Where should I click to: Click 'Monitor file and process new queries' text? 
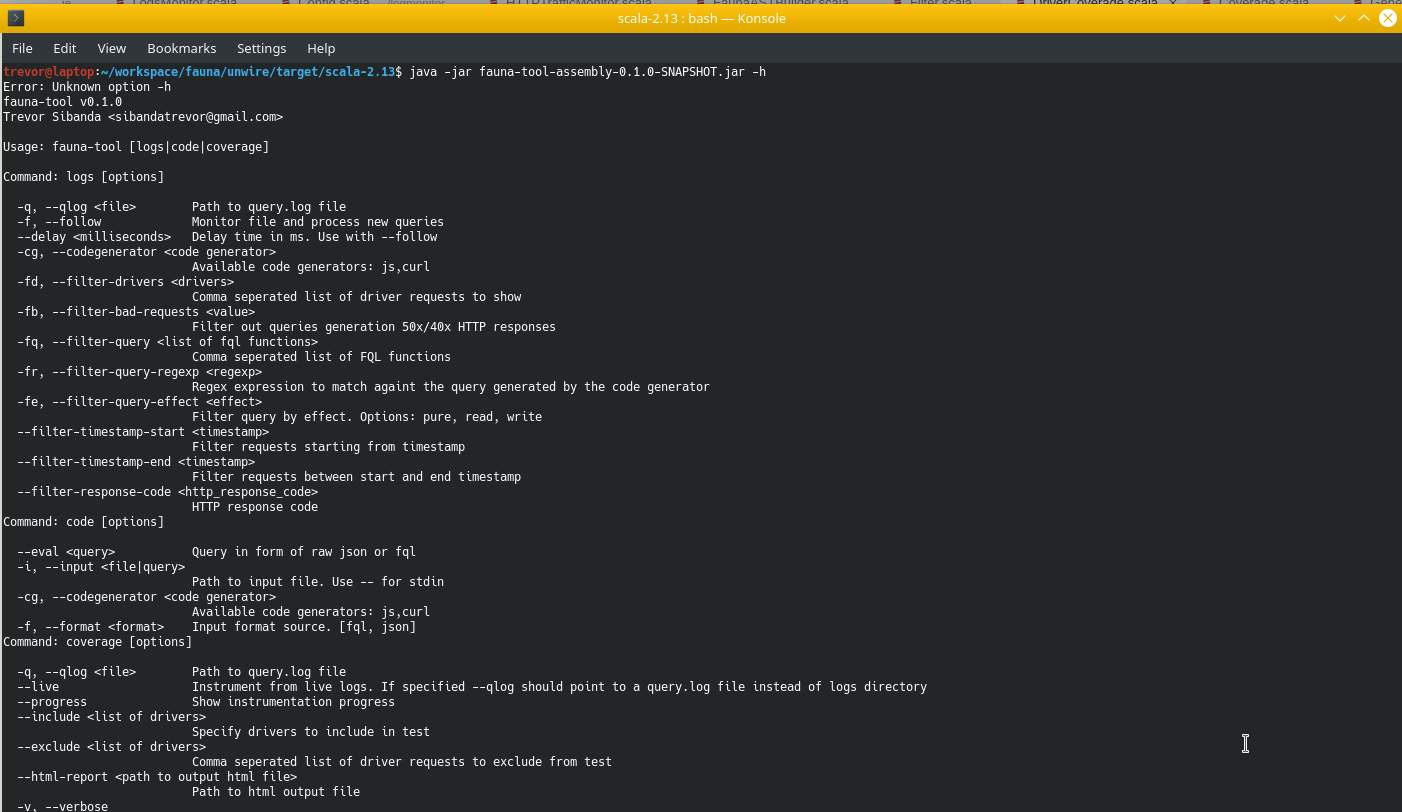click(318, 222)
